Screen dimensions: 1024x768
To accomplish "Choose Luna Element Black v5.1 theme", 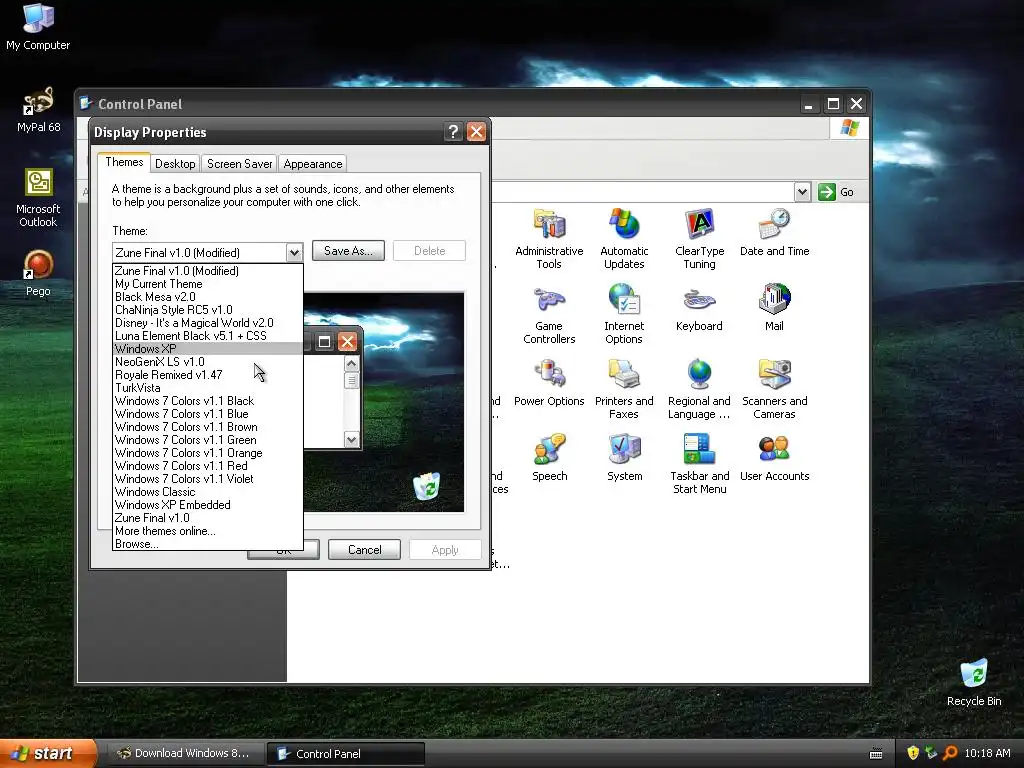I will pos(208,336).
